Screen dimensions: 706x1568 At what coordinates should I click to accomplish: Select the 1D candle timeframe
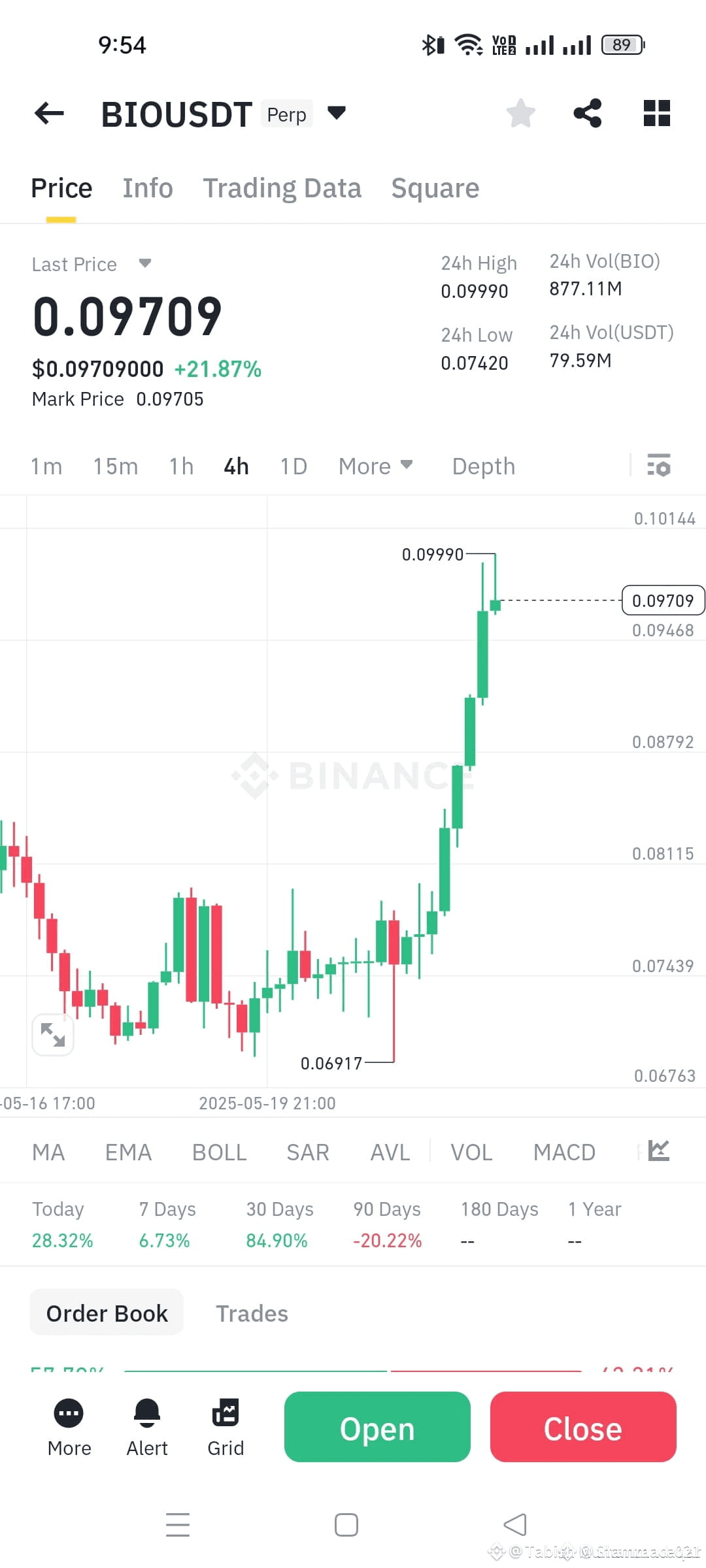[x=292, y=466]
